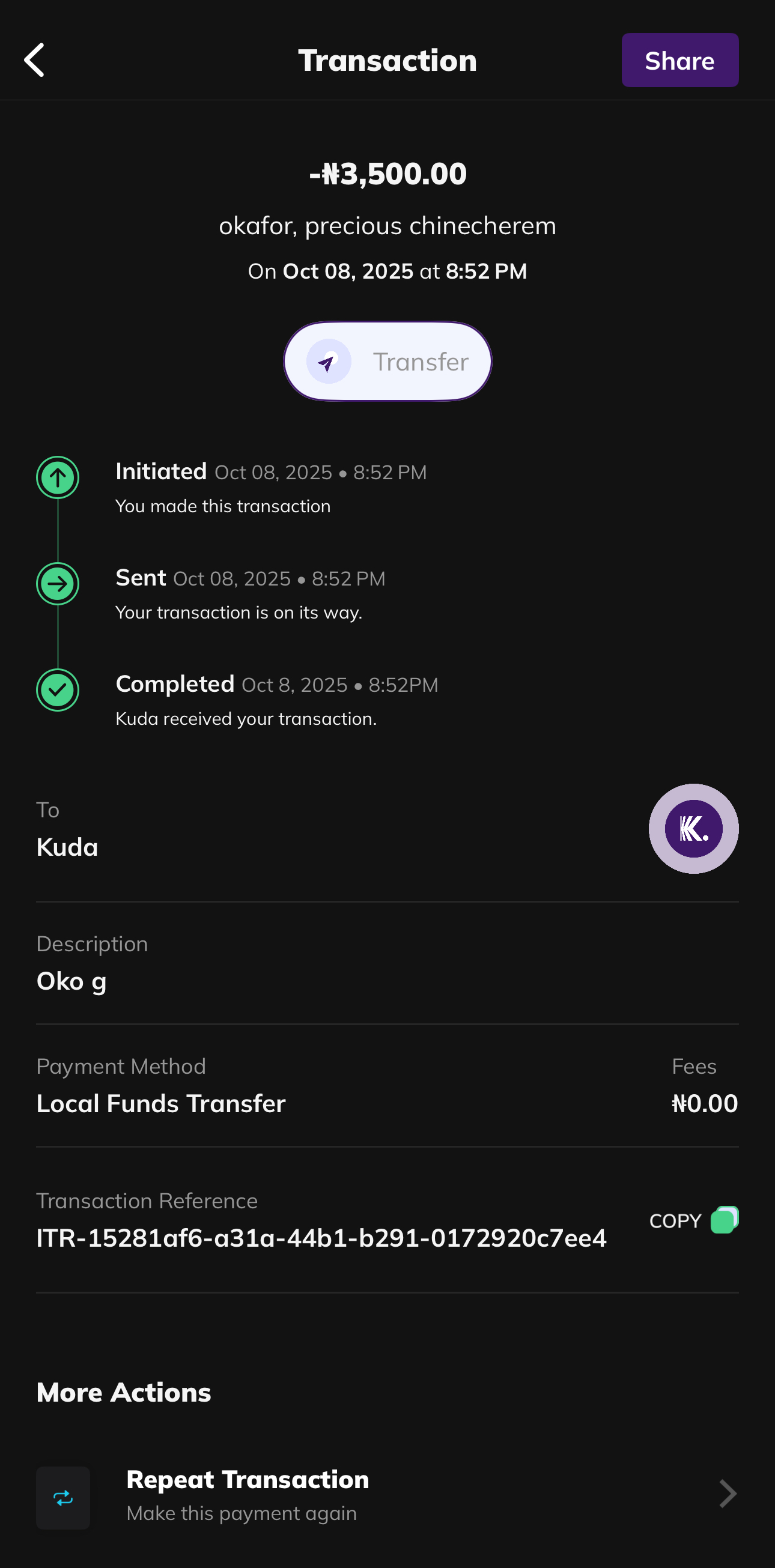Viewport: 775px width, 1568px height.
Task: Click the Sent right-arrow status icon
Action: tap(58, 584)
